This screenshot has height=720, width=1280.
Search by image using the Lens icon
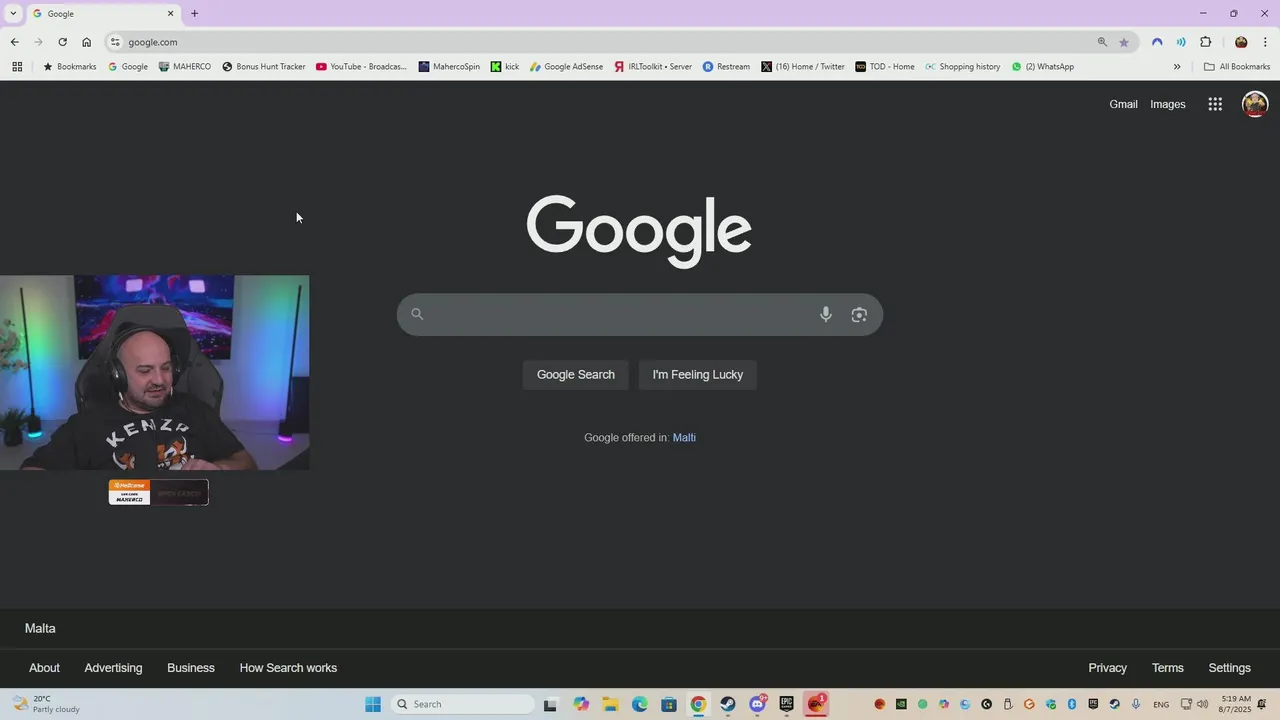point(859,314)
